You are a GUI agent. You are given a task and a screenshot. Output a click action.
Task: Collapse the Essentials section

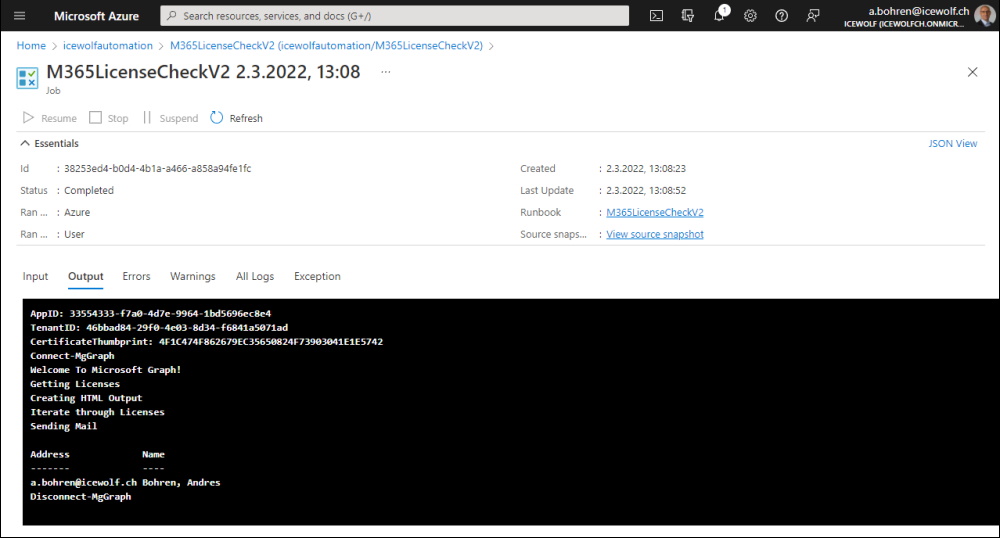coord(50,143)
